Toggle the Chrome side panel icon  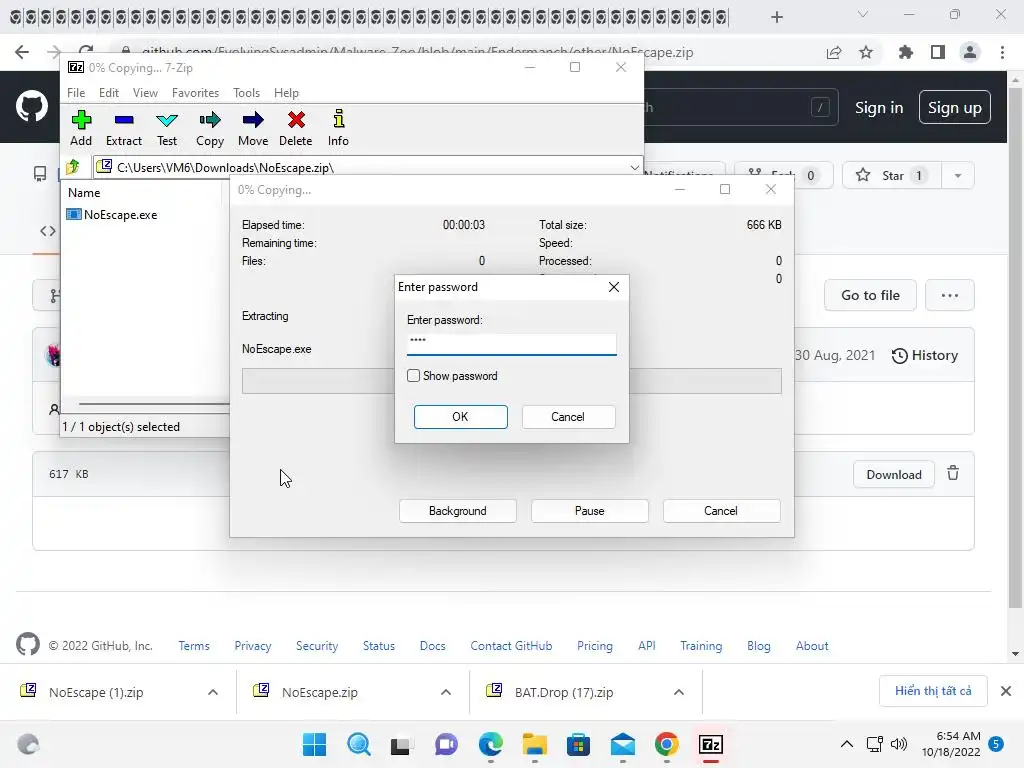[x=938, y=52]
